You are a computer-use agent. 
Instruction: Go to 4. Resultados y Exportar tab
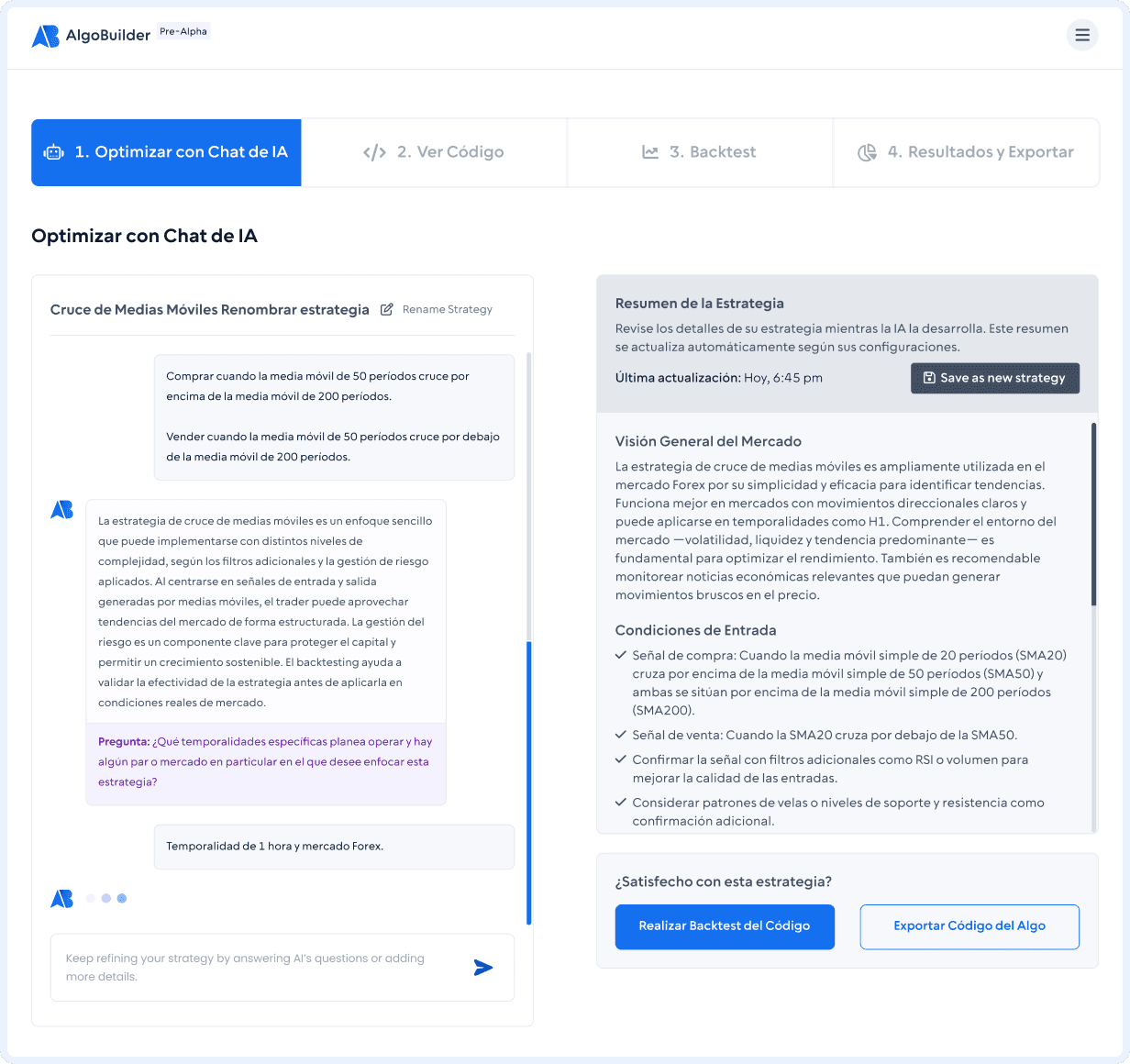966,152
